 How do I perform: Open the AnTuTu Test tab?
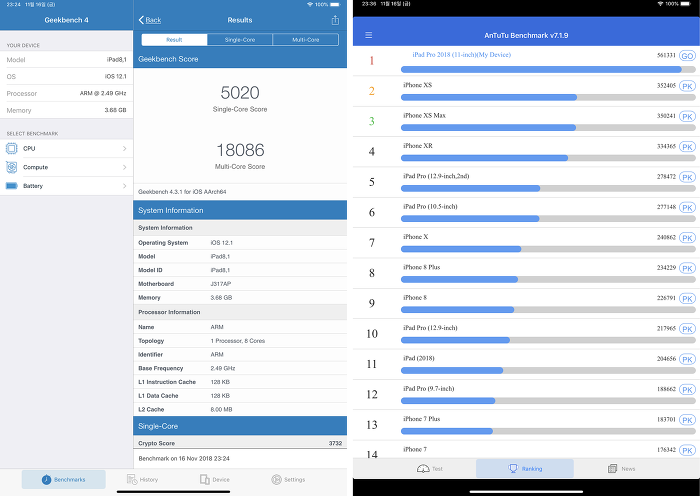click(429, 469)
